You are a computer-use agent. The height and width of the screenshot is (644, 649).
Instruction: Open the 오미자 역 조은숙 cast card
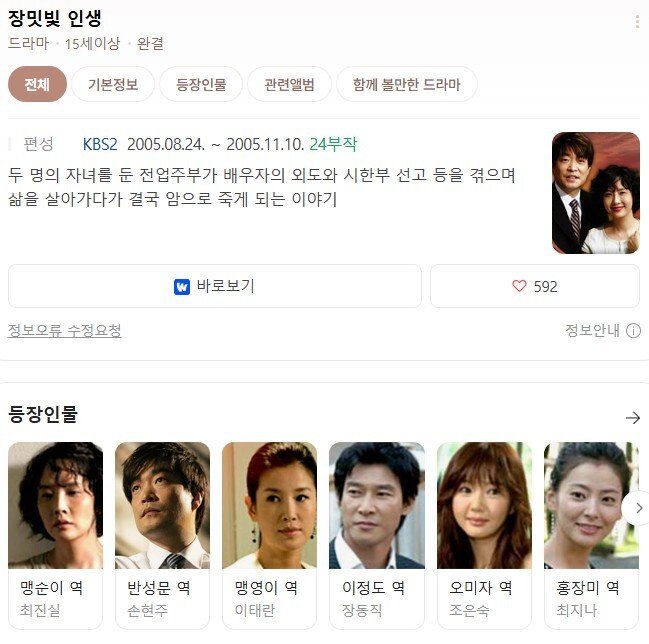click(x=484, y=536)
